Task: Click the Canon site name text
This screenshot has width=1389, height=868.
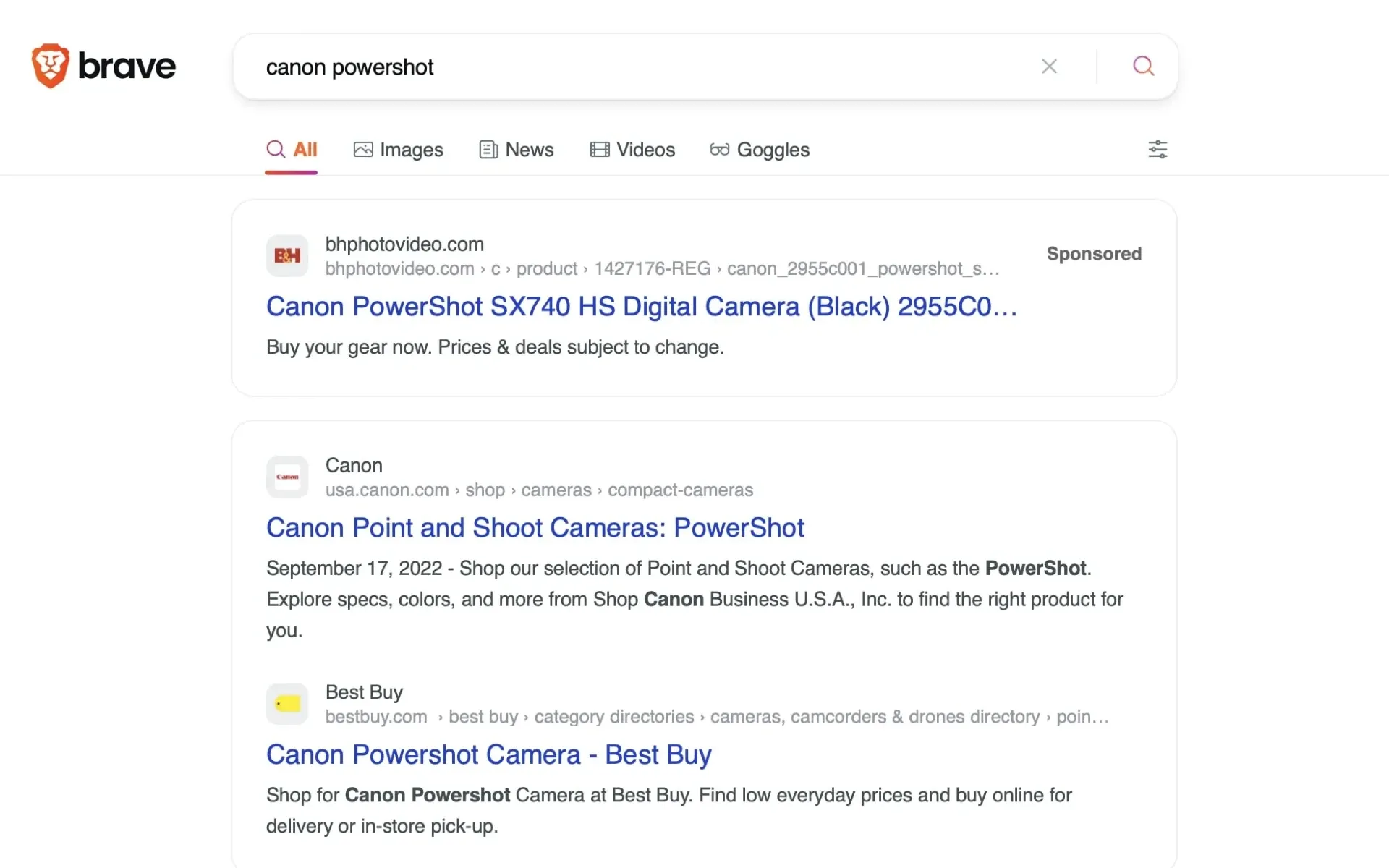Action: 354,466
